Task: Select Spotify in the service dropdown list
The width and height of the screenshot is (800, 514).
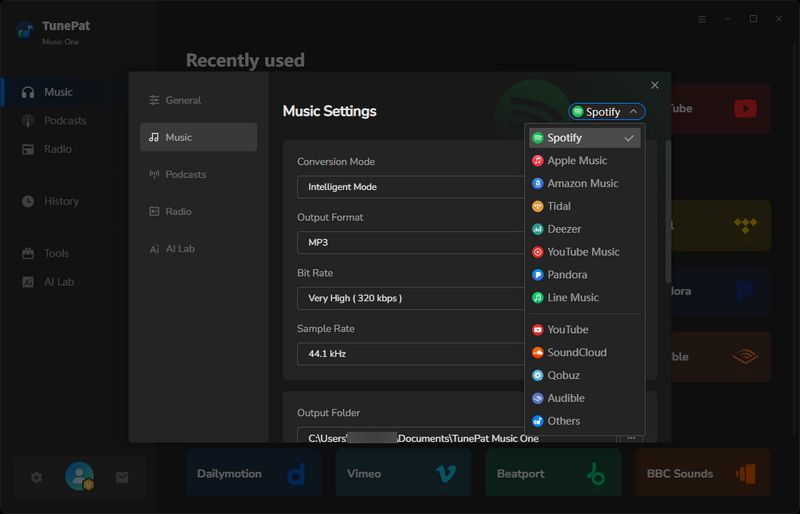Action: 584,138
